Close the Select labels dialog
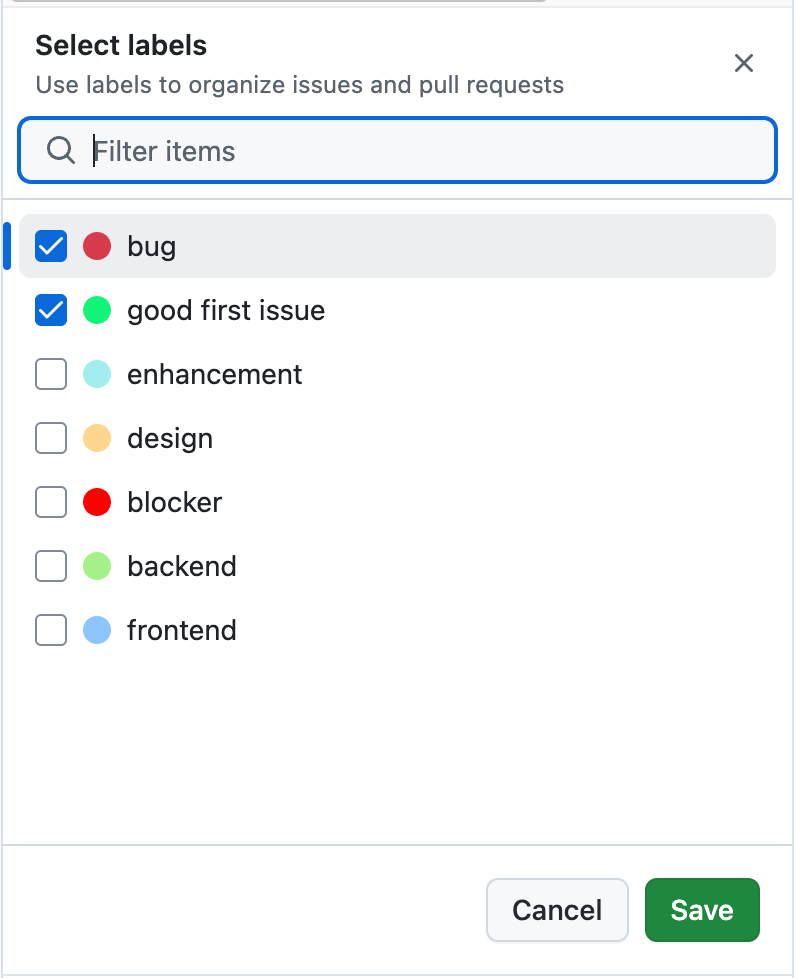 [744, 64]
